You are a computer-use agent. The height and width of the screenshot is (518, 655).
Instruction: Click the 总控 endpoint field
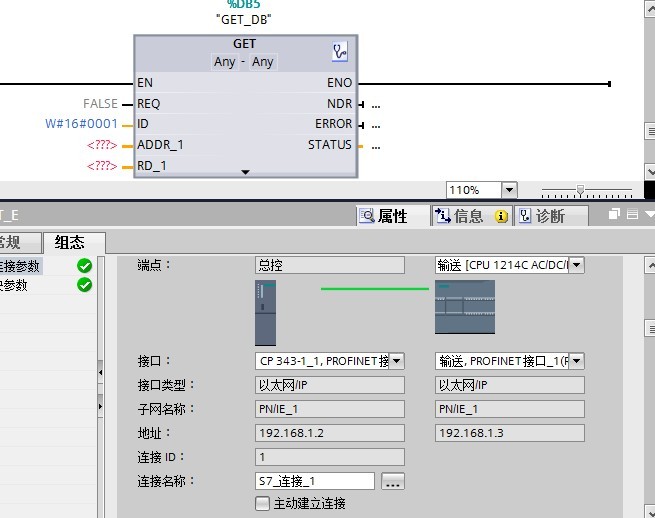point(330,265)
